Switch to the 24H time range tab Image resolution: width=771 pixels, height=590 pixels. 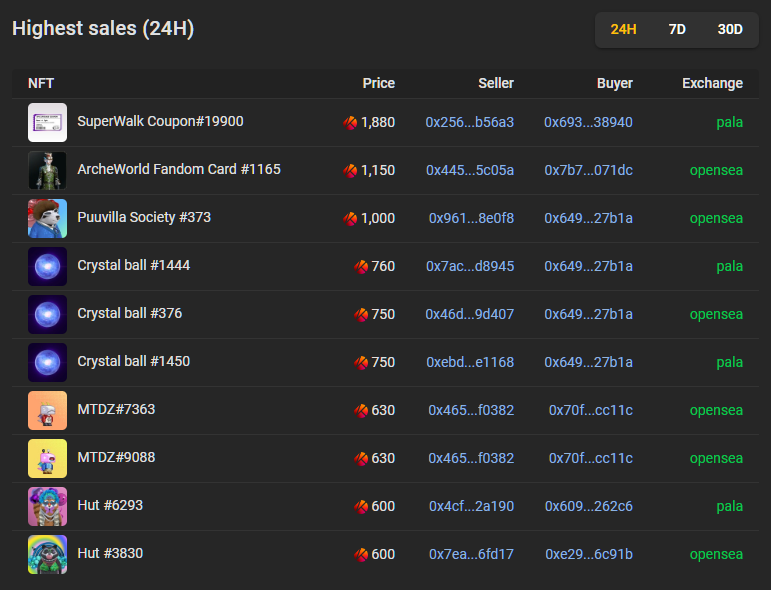(x=623, y=30)
